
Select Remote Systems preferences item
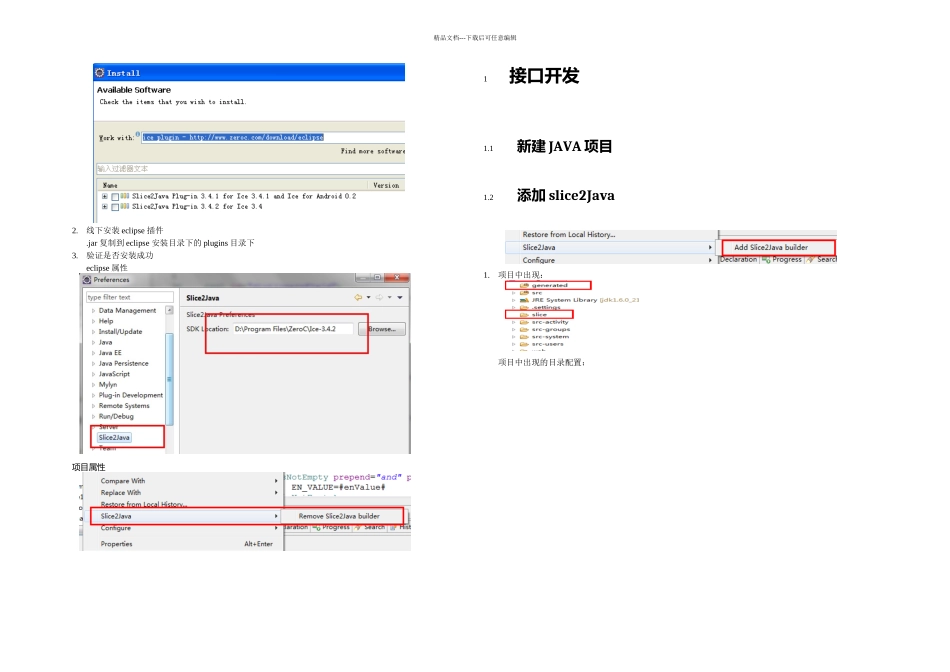click(x=124, y=406)
